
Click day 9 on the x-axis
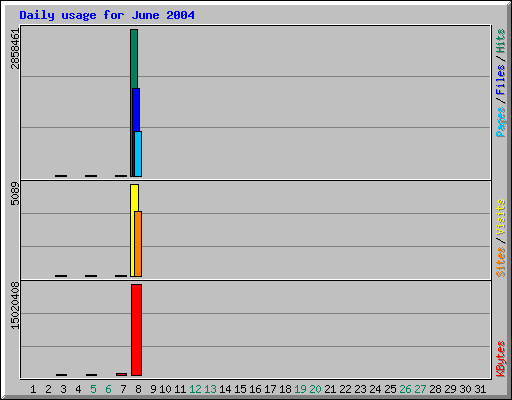point(153,389)
